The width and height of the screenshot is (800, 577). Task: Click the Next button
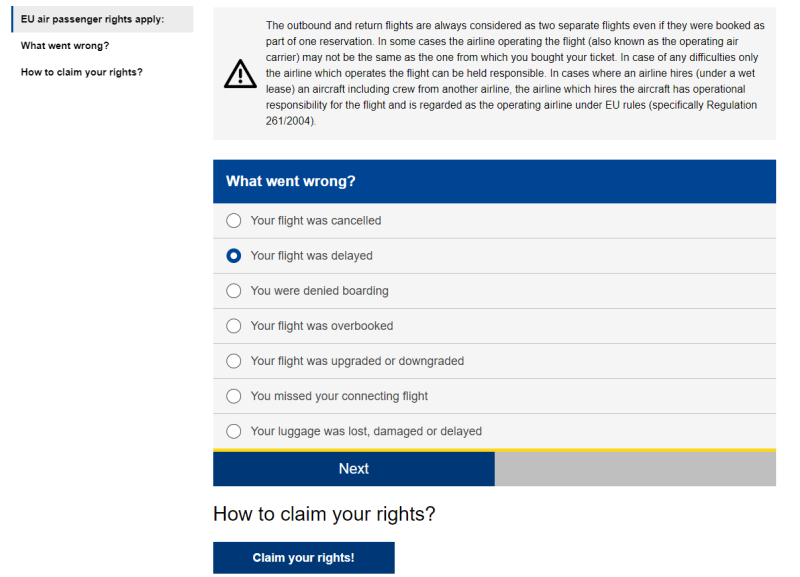(354, 469)
